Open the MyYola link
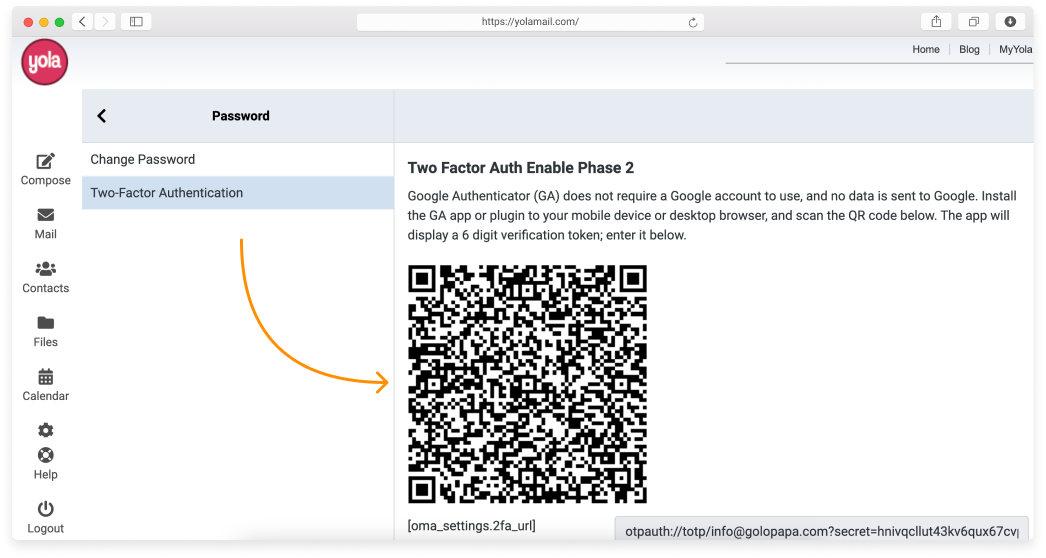This screenshot has height=558, width=1046. [1015, 49]
